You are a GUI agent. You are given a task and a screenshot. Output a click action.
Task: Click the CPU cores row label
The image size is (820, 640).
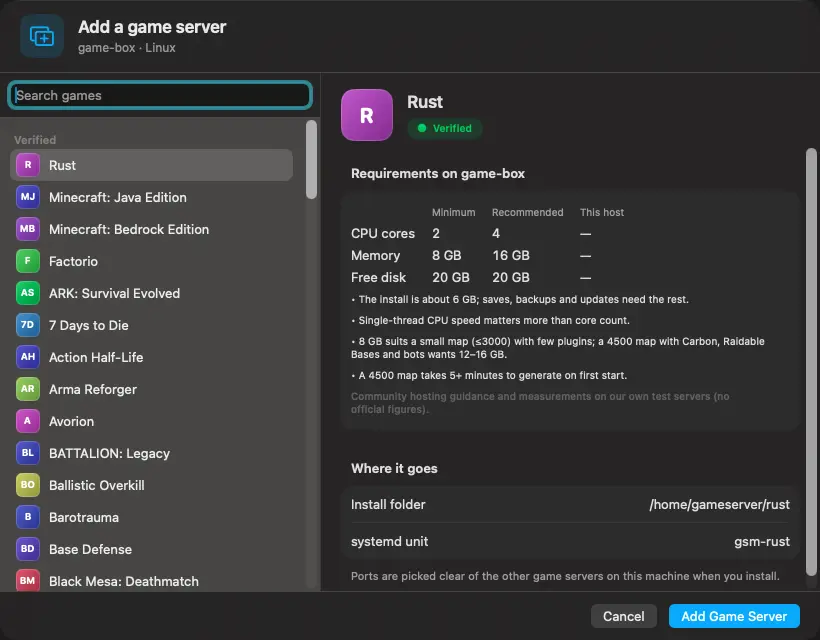click(383, 234)
